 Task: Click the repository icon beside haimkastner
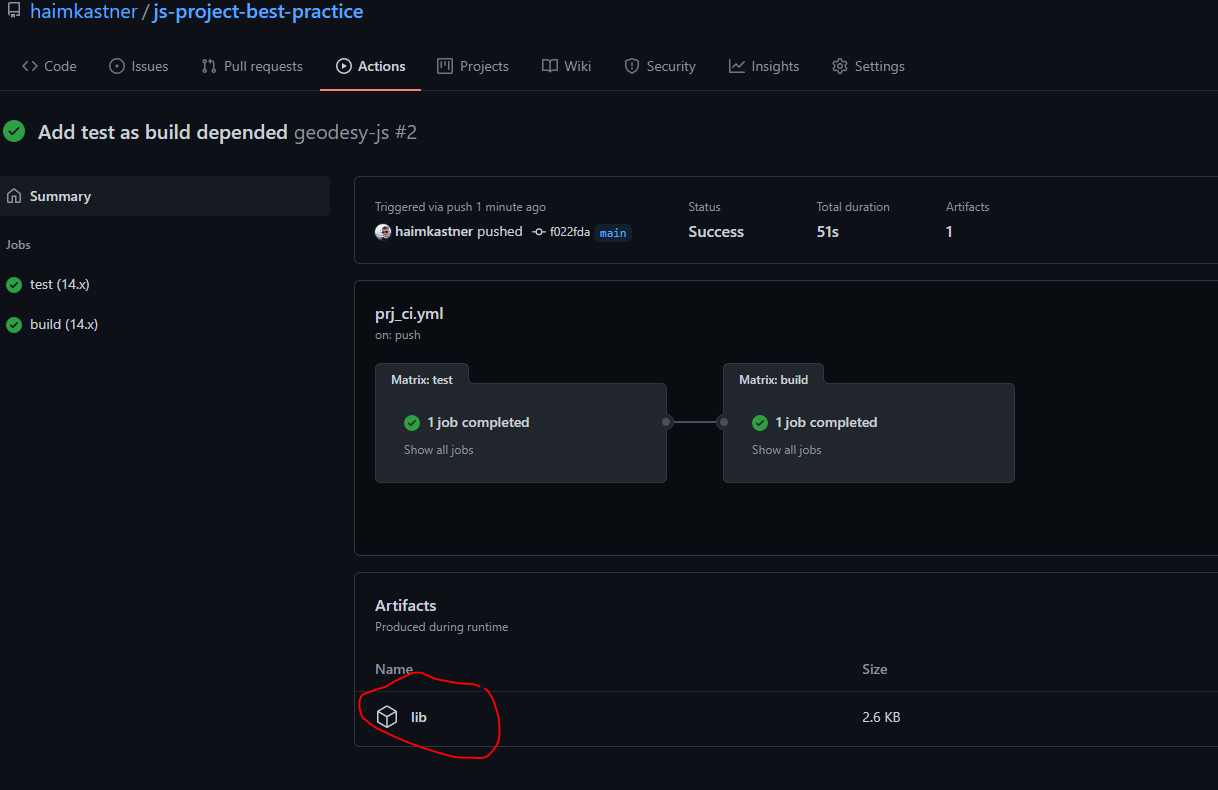tap(14, 11)
